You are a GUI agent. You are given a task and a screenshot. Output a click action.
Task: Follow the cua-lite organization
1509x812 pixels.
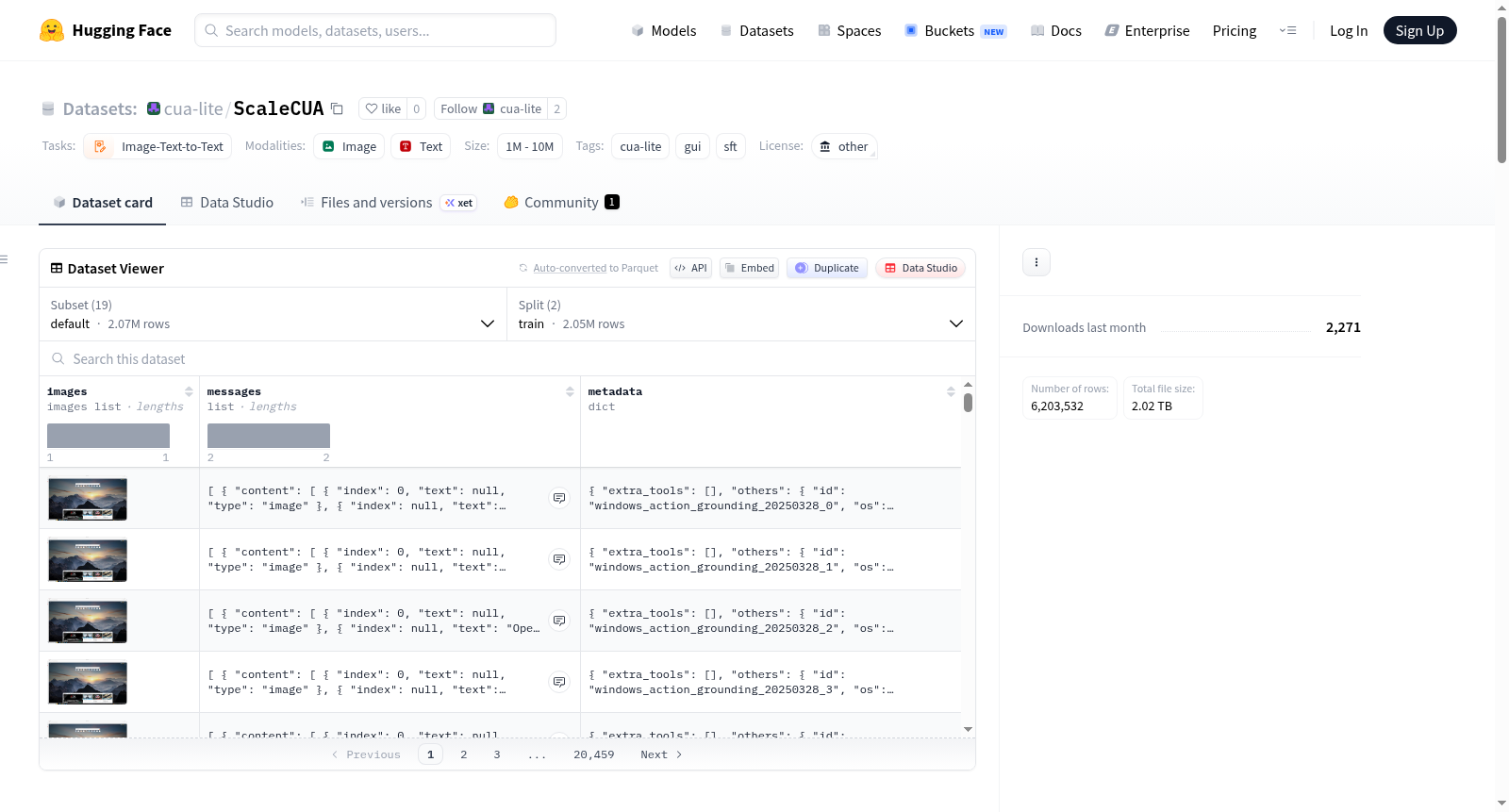click(491, 108)
